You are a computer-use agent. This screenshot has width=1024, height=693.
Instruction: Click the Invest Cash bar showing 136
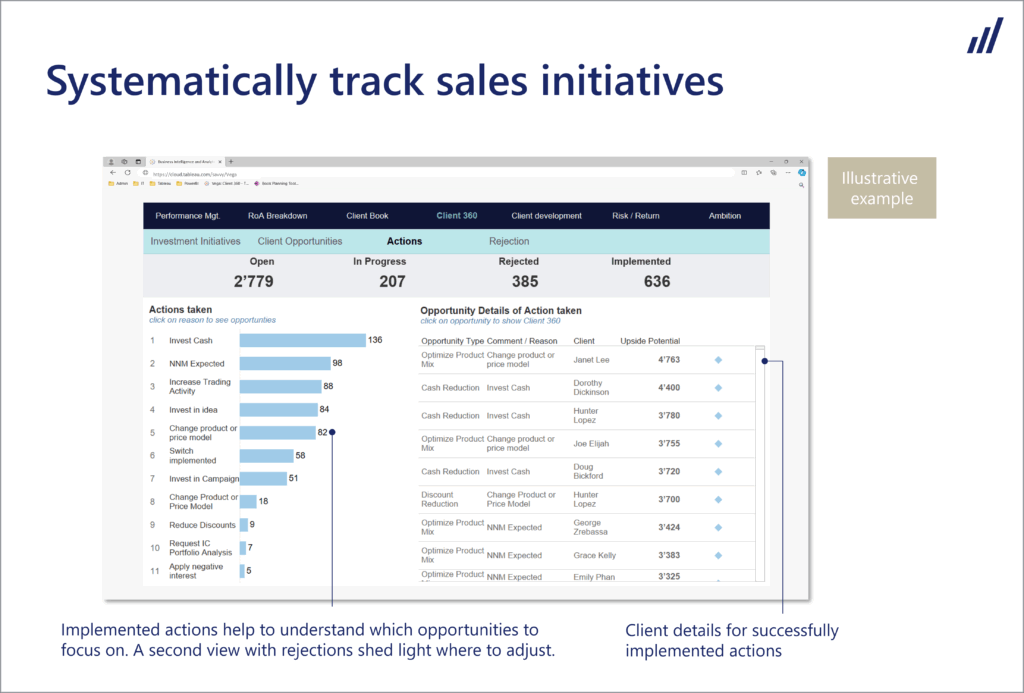click(x=302, y=341)
